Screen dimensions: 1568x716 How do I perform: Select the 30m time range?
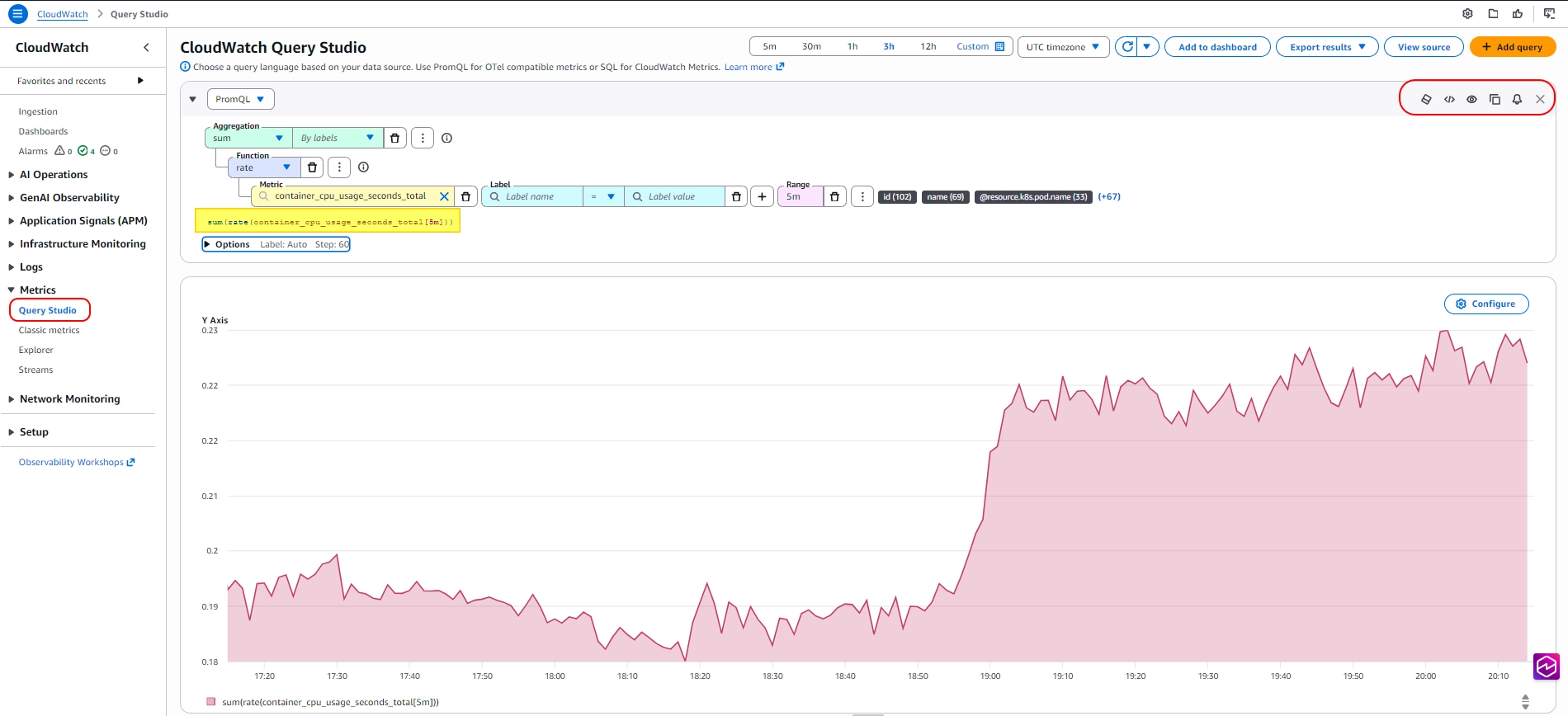[812, 47]
